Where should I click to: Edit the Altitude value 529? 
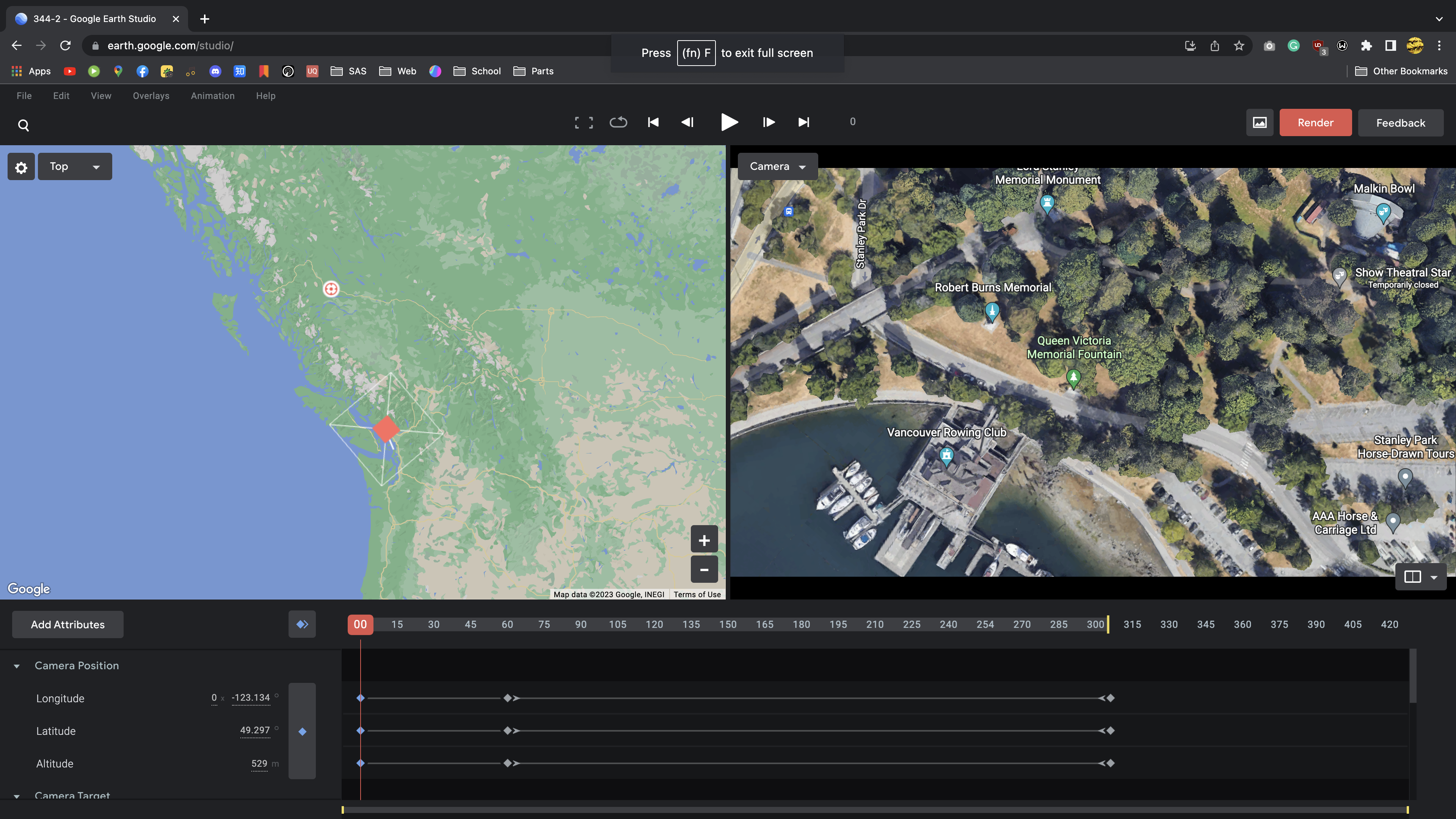point(259,764)
